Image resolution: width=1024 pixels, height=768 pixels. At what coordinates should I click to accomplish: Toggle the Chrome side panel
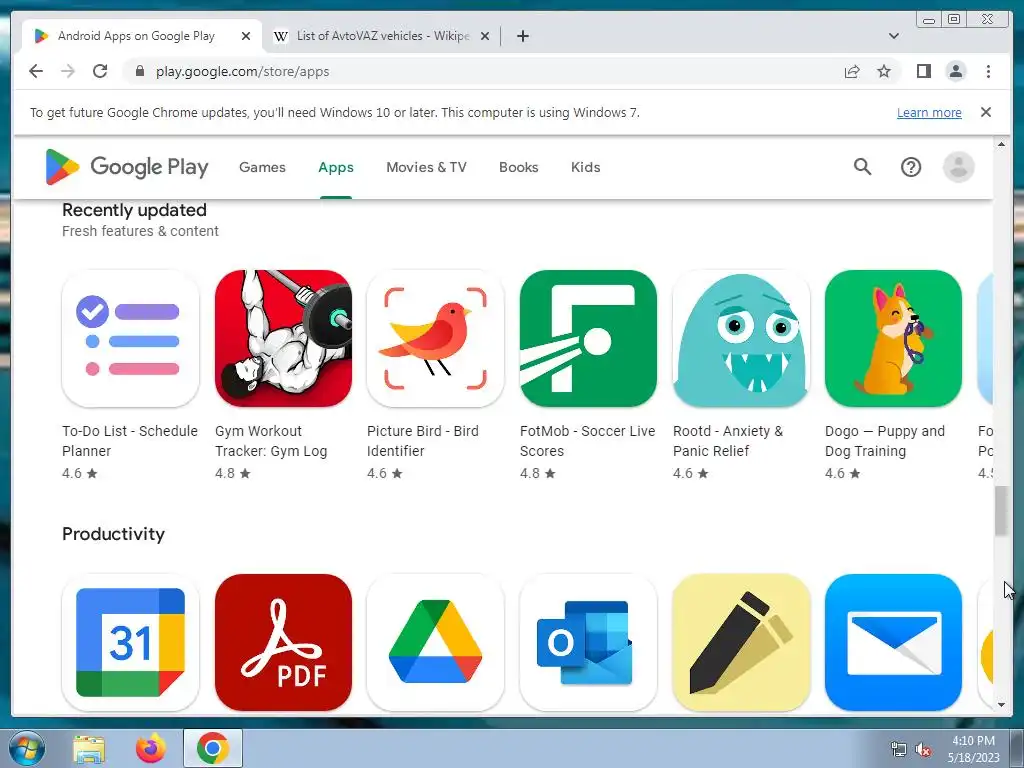[x=923, y=71]
